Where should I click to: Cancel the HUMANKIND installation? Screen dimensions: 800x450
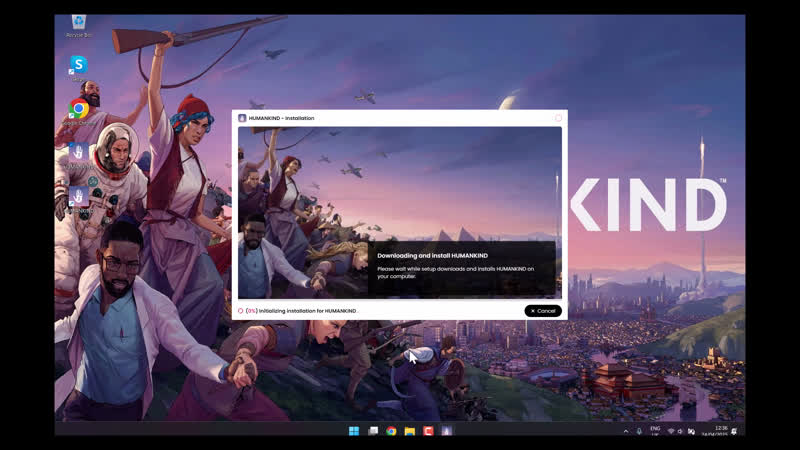[x=543, y=311]
